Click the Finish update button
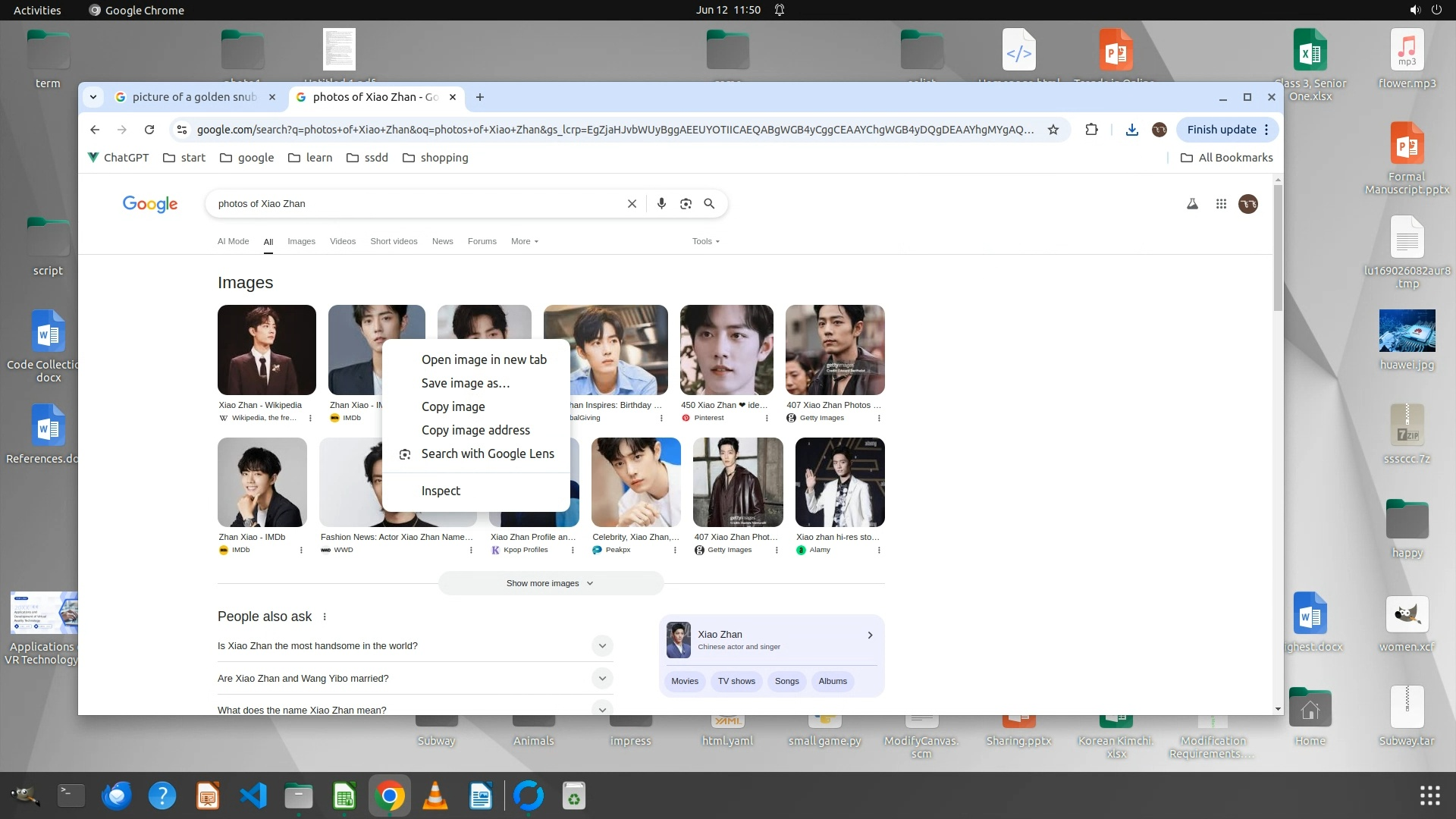The width and height of the screenshot is (1456, 819). click(x=1221, y=130)
